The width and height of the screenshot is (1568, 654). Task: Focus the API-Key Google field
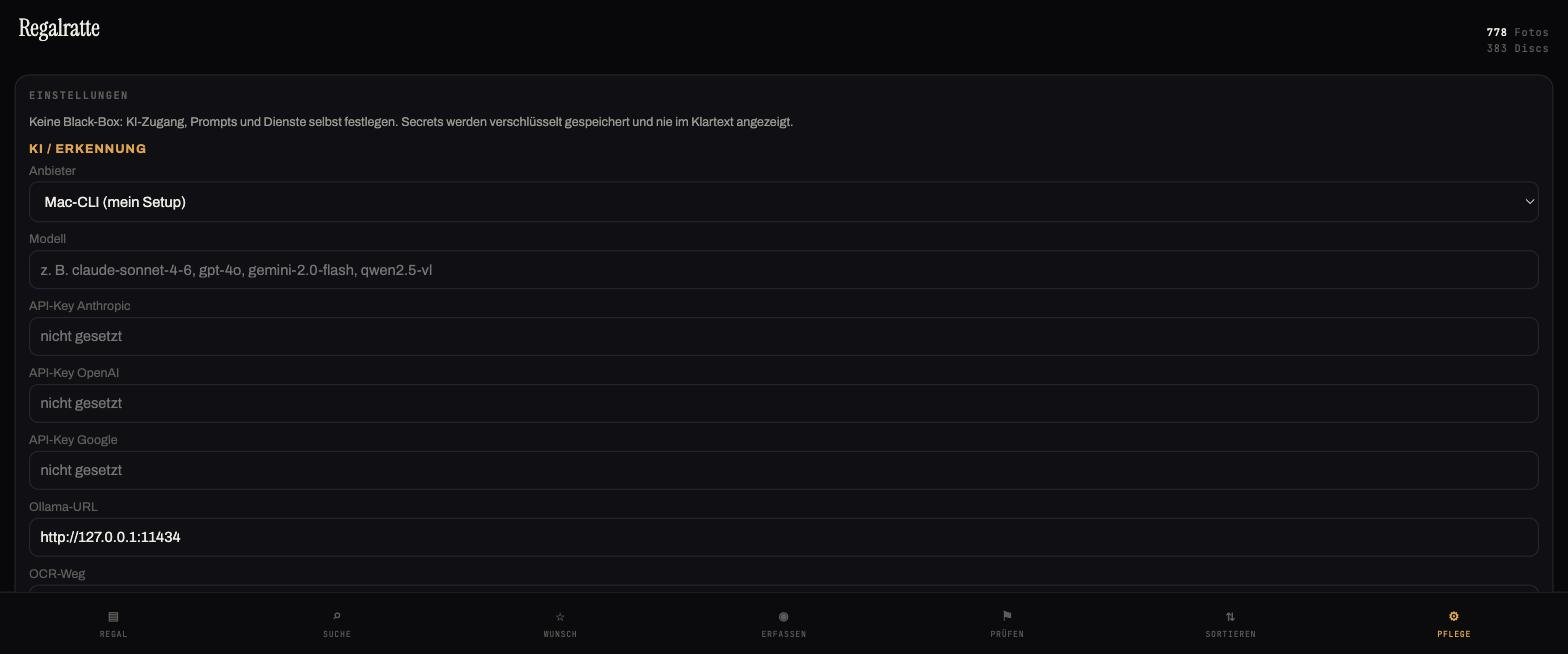[783, 471]
